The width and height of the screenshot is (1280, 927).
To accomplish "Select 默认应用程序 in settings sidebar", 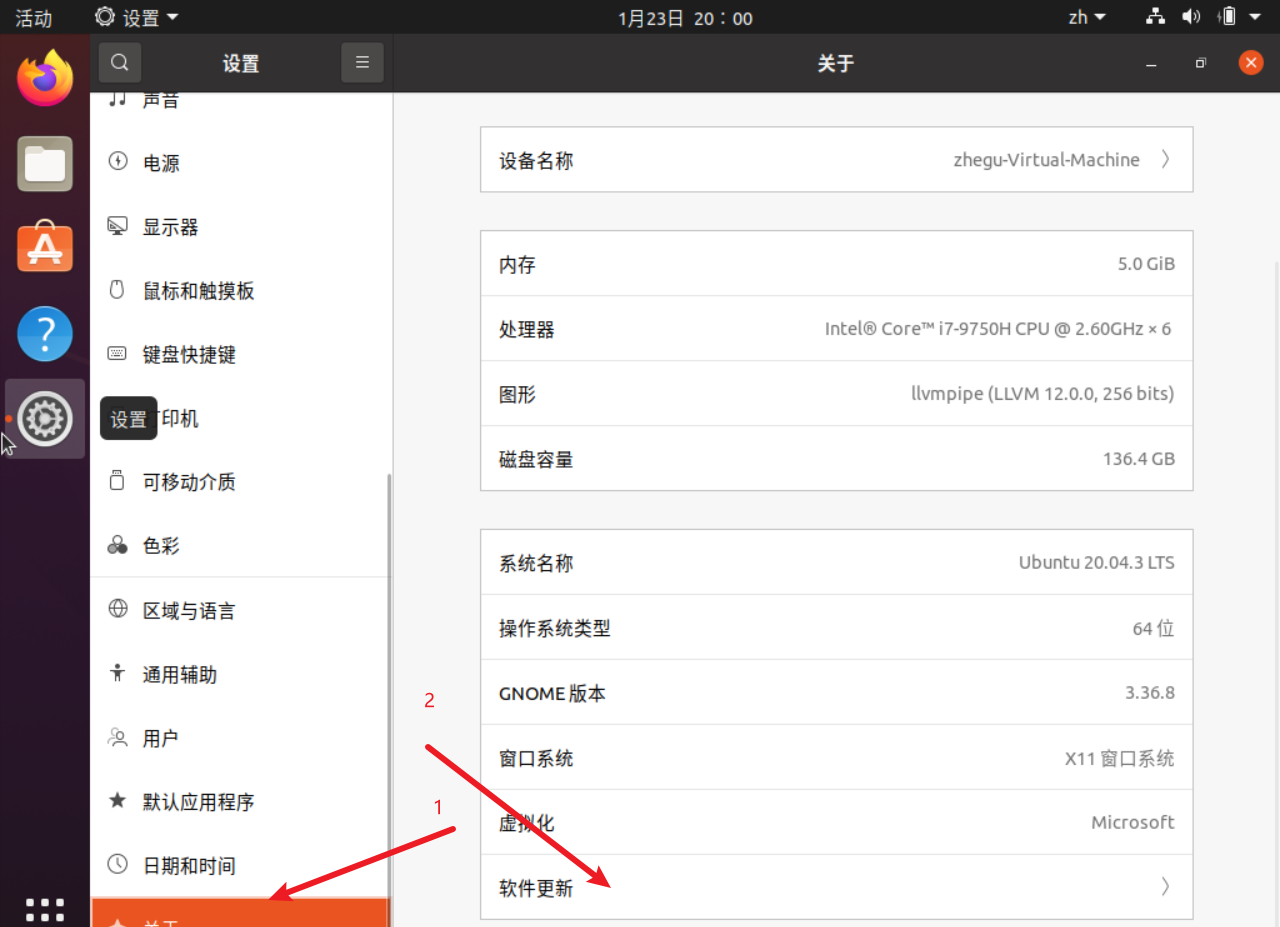I will [x=240, y=801].
